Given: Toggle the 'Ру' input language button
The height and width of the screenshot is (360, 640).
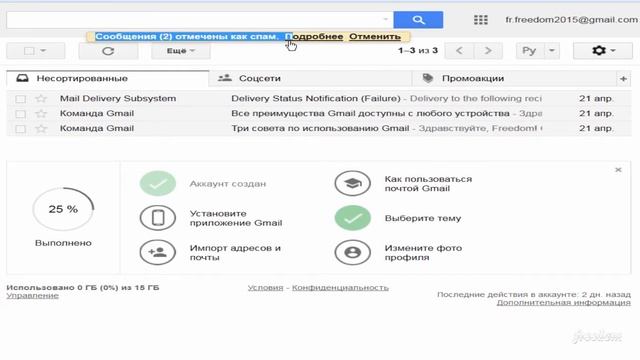Looking at the screenshot, I should click(x=530, y=51).
